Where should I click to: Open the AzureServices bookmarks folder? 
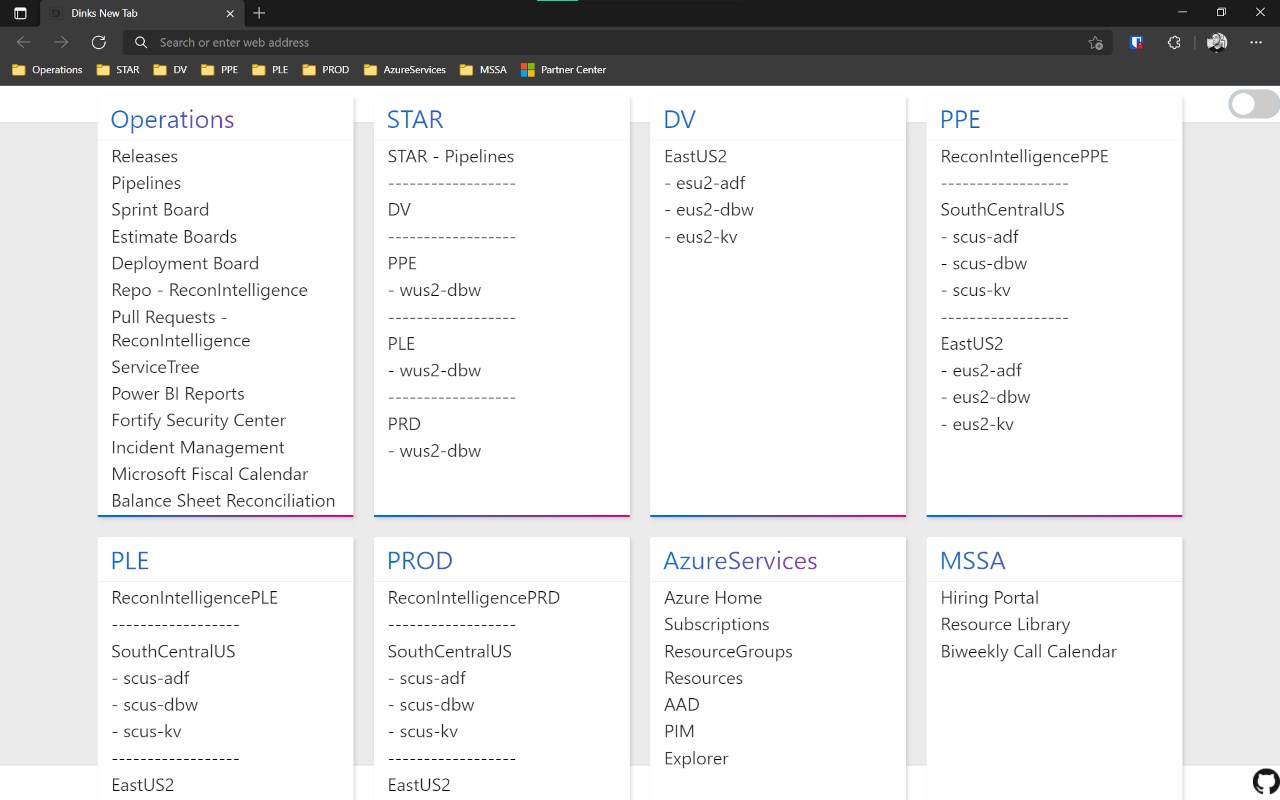point(405,70)
